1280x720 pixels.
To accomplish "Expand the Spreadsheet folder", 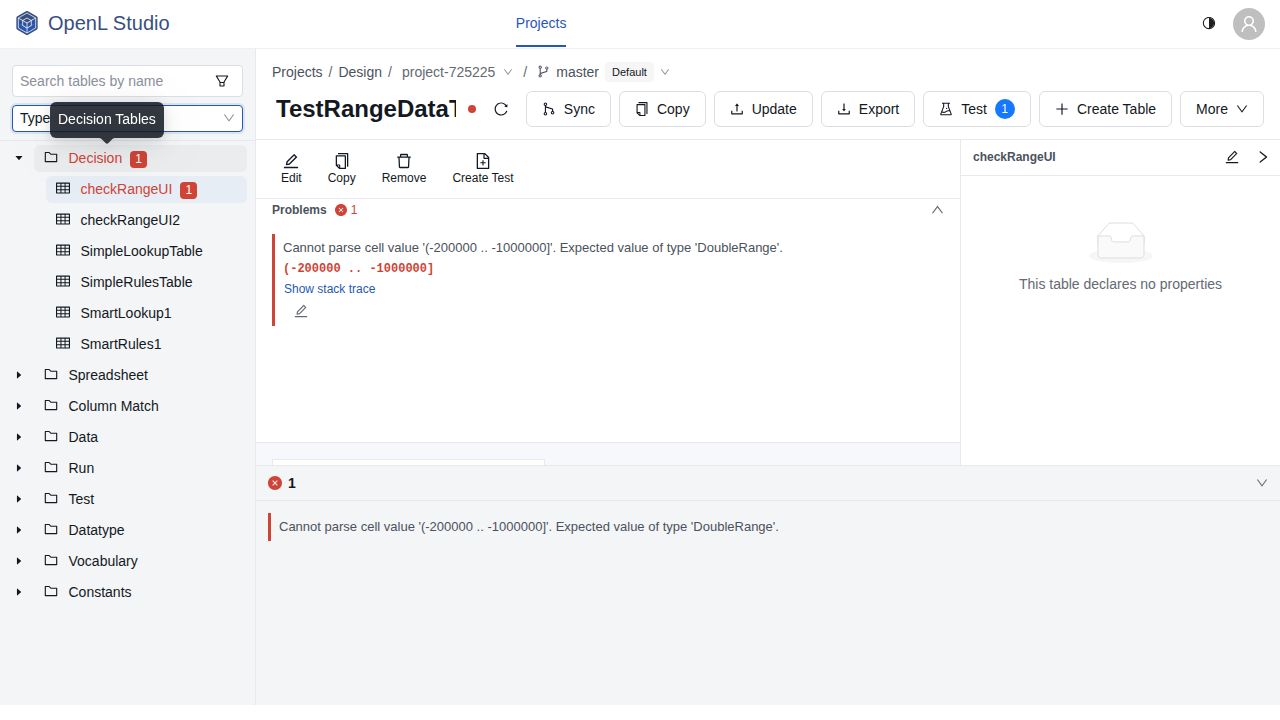I will pos(19,375).
